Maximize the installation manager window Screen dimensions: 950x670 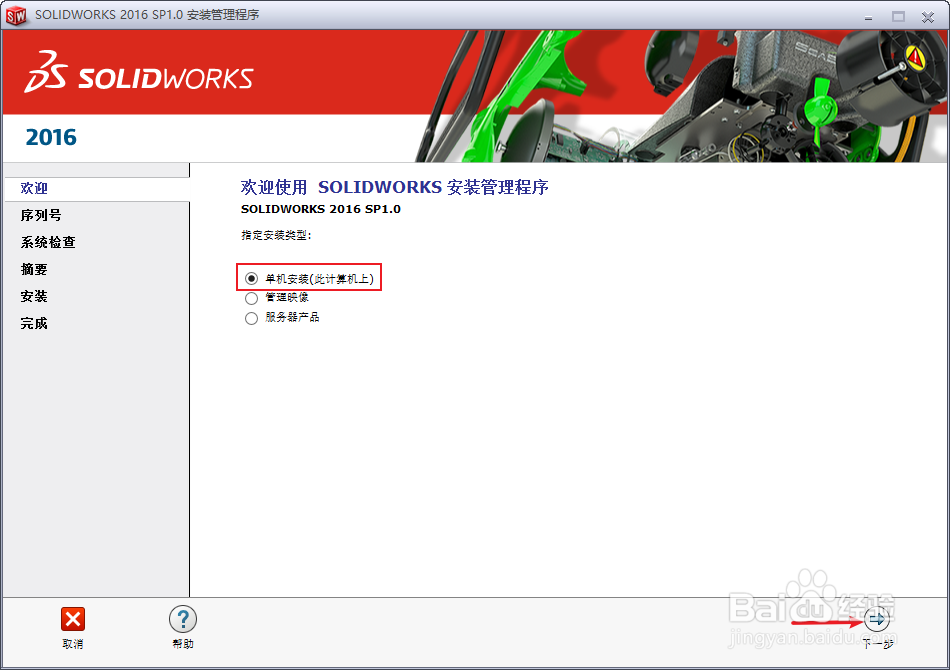899,17
